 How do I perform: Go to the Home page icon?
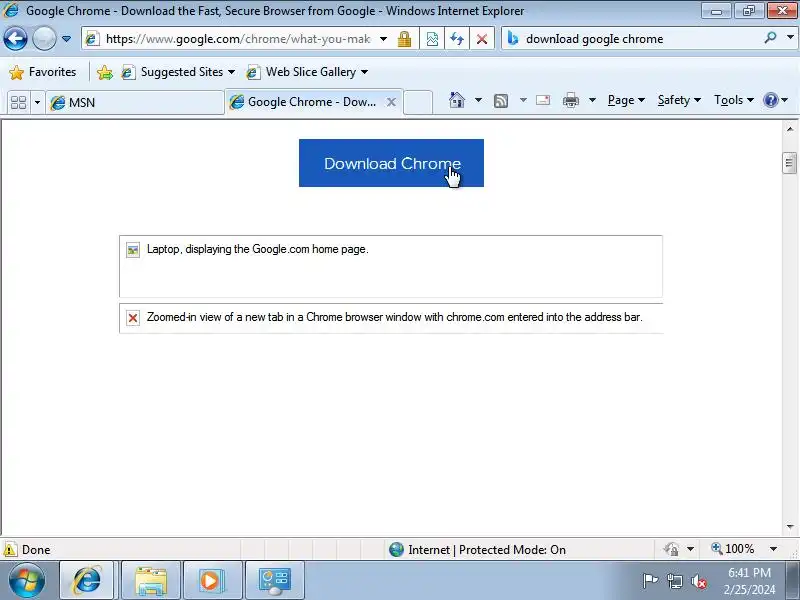click(x=457, y=100)
